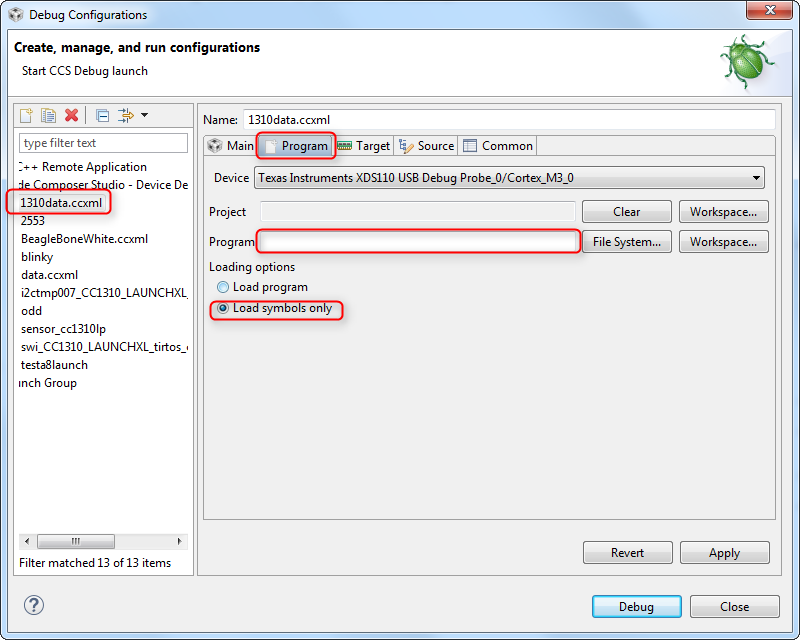The image size is (800, 640).
Task: Create a new launch configuration
Action: [27, 115]
